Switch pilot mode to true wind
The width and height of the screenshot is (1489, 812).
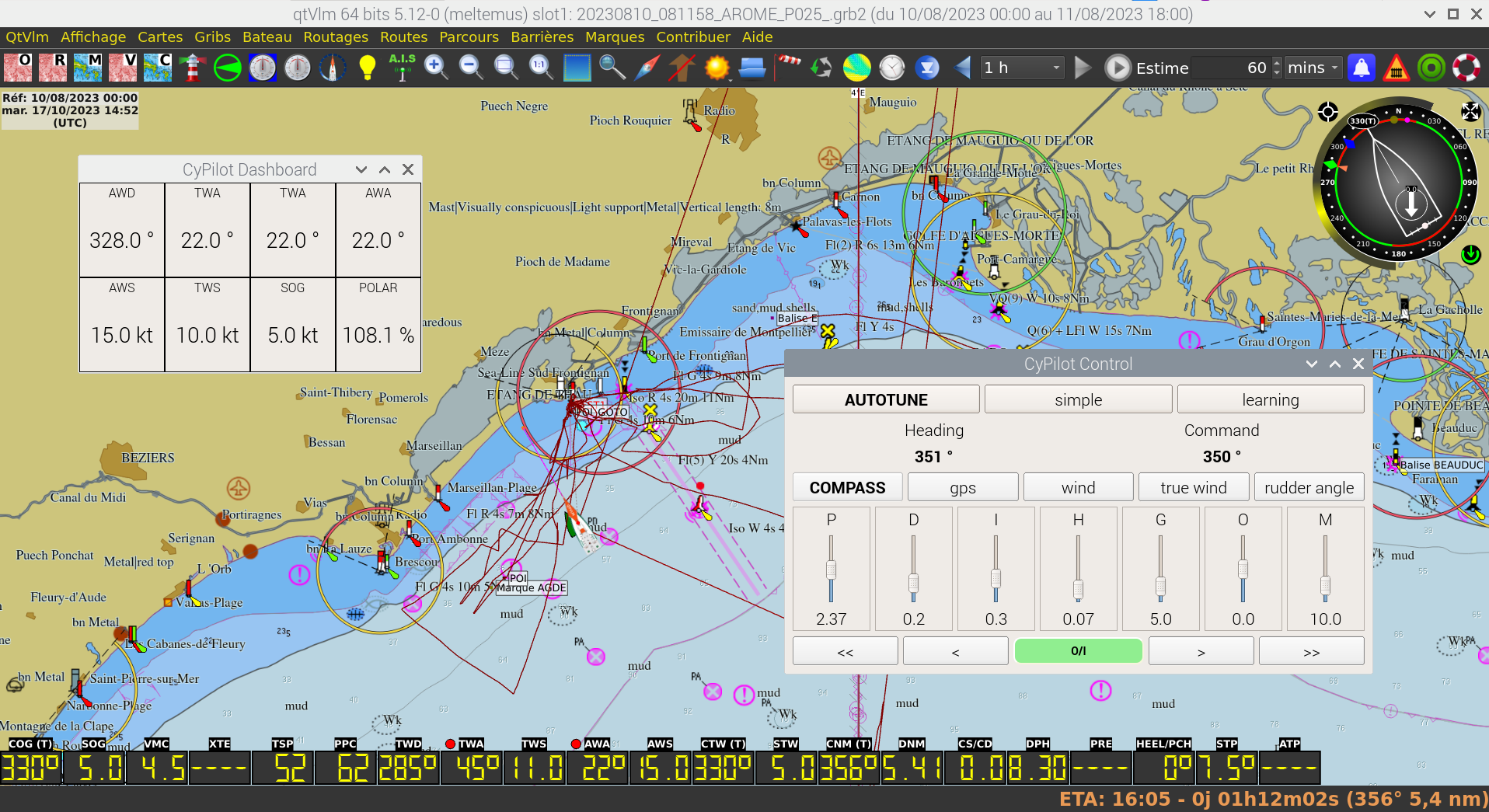[x=1193, y=488]
